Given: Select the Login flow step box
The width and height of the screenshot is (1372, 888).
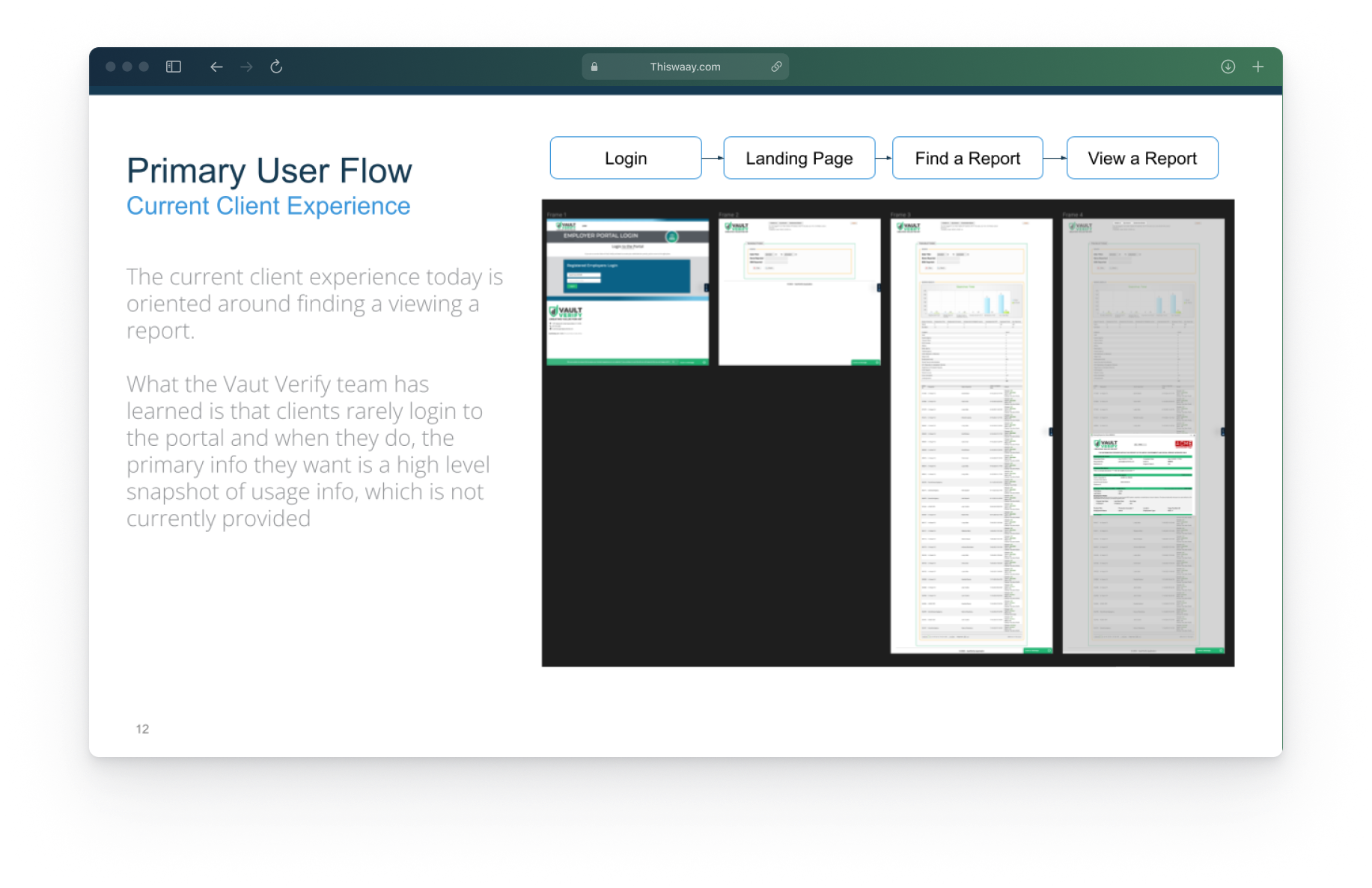Looking at the screenshot, I should click(x=626, y=158).
